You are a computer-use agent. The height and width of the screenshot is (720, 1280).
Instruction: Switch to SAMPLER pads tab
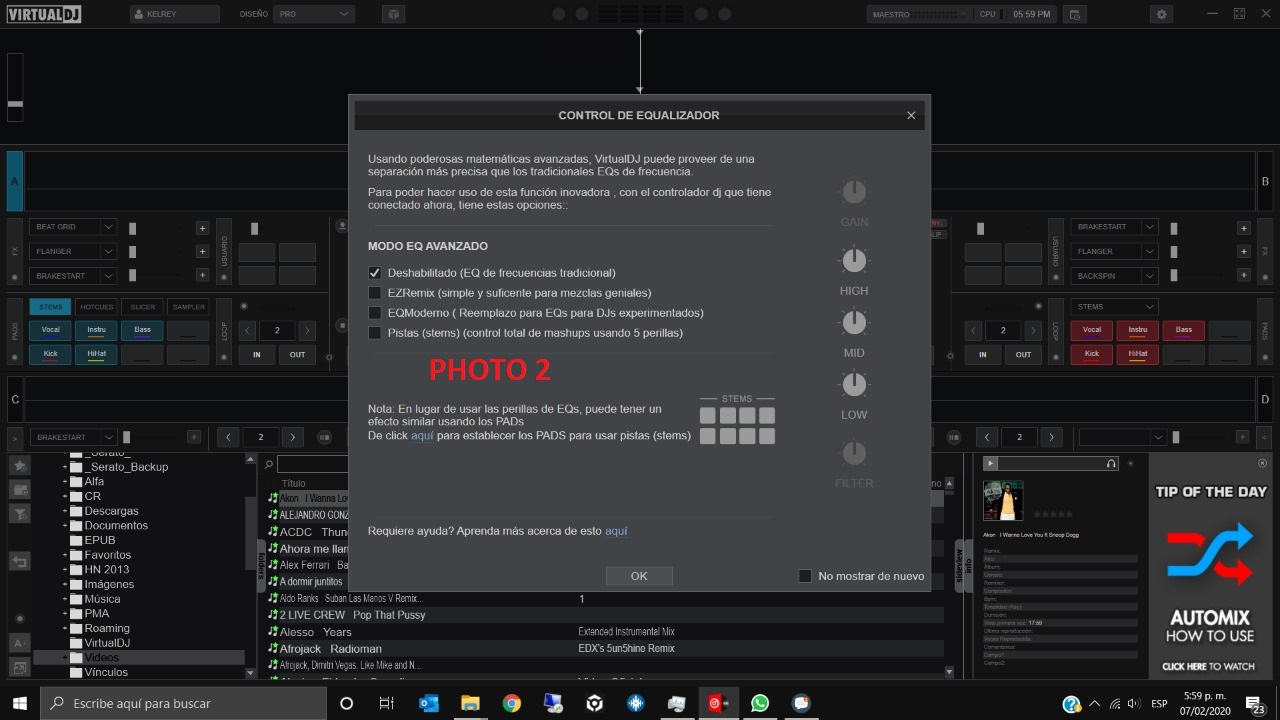(x=188, y=307)
